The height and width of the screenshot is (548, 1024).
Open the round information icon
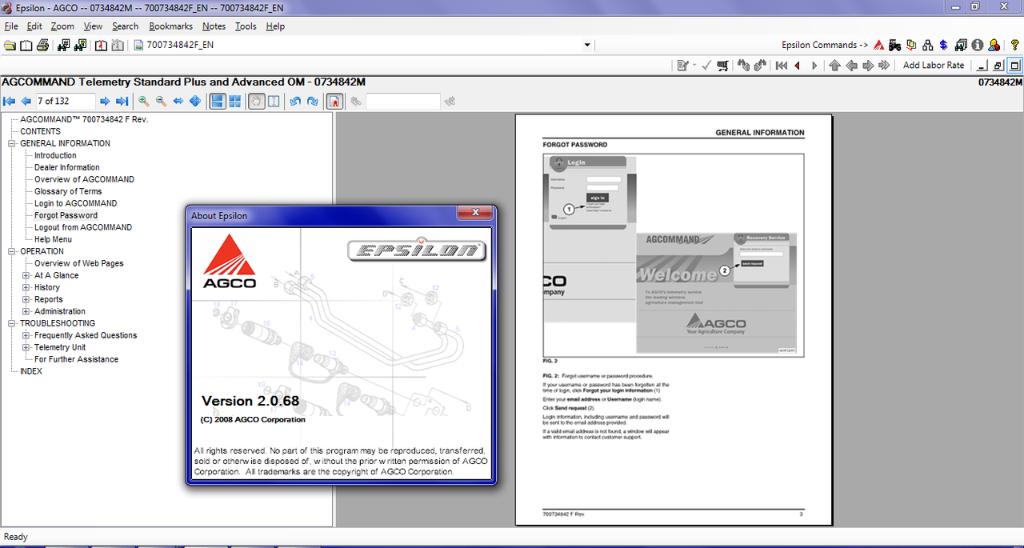(x=977, y=45)
